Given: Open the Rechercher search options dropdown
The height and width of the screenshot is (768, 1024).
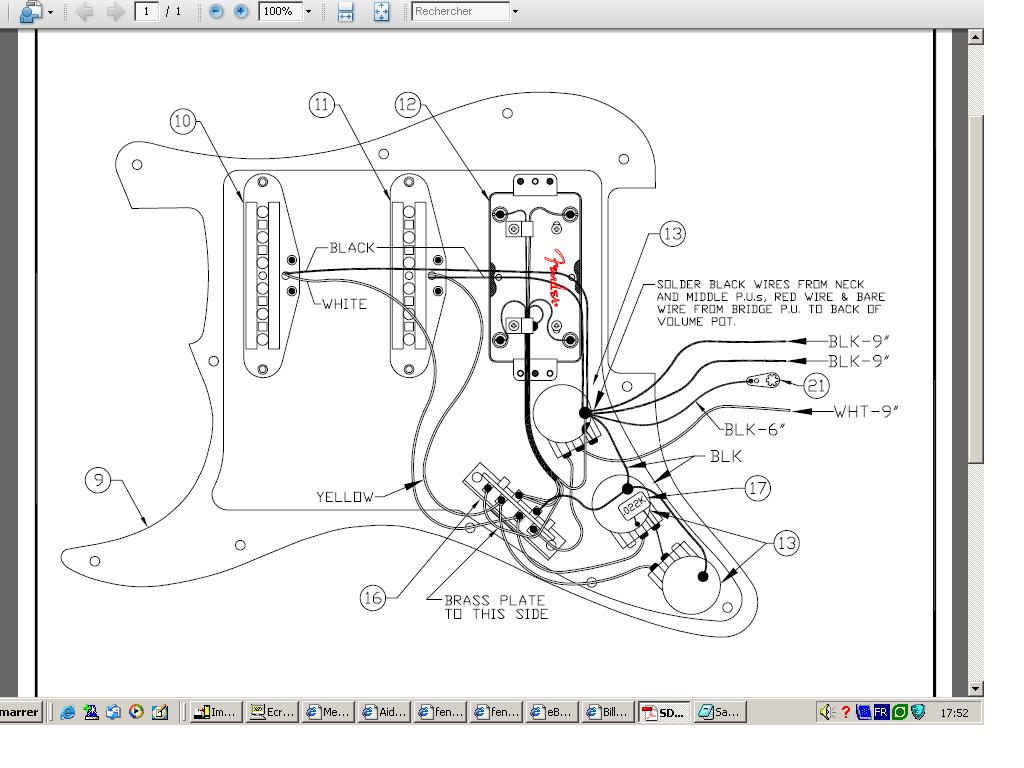Looking at the screenshot, I should coord(515,12).
